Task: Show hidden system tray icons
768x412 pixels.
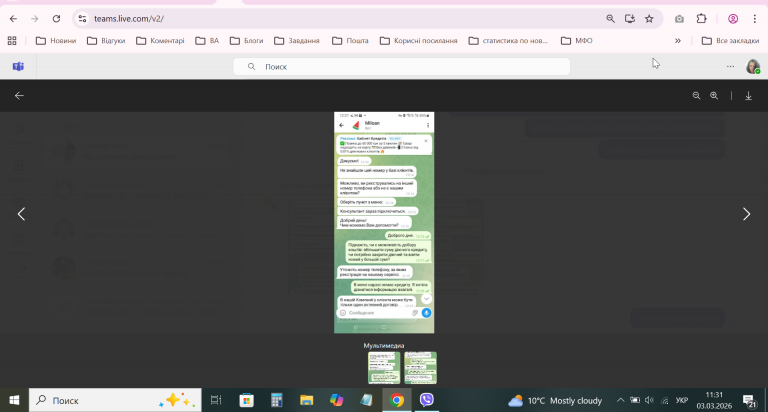Action: (620, 400)
